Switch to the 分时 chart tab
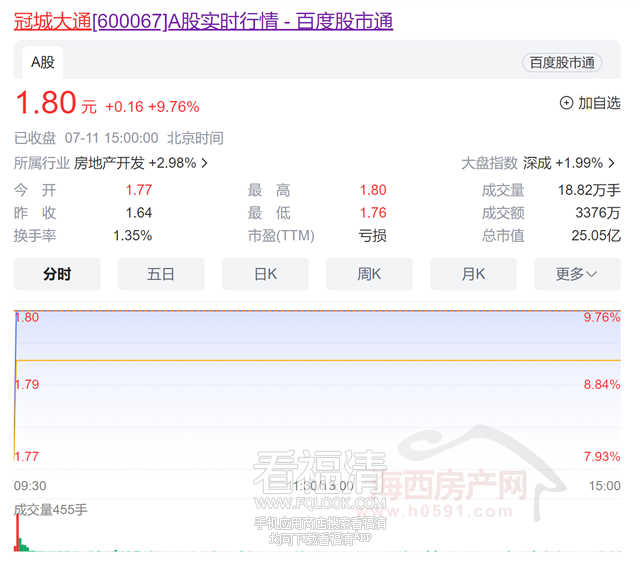This screenshot has width=640, height=562. coord(57,274)
